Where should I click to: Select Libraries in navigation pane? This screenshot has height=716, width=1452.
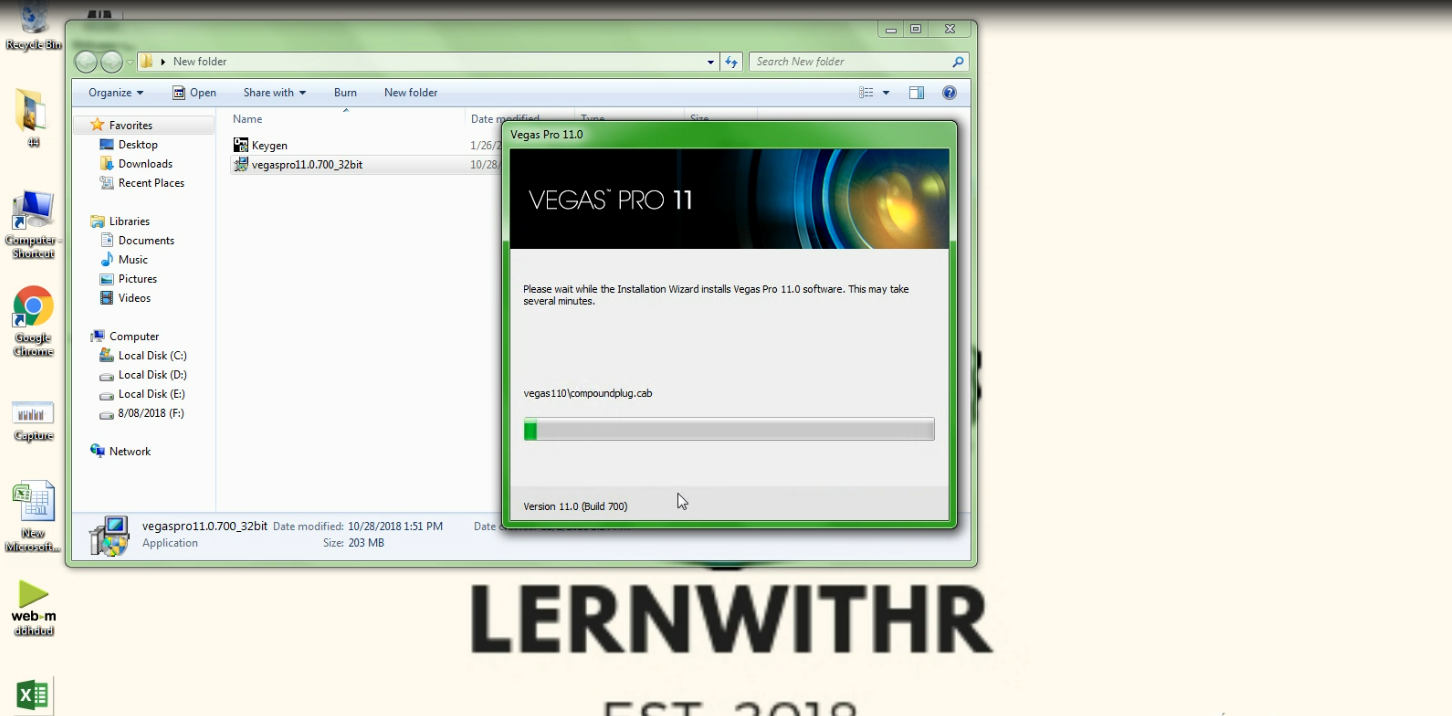pos(130,222)
